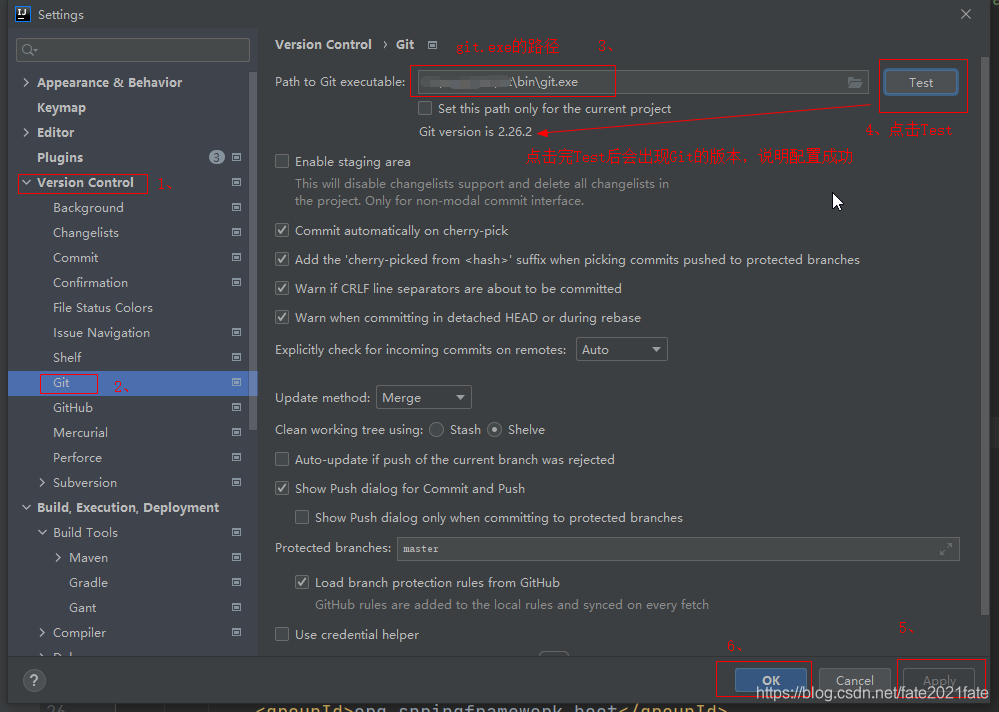Click the project icon on Shelf row
The image size is (999, 712).
click(x=236, y=357)
